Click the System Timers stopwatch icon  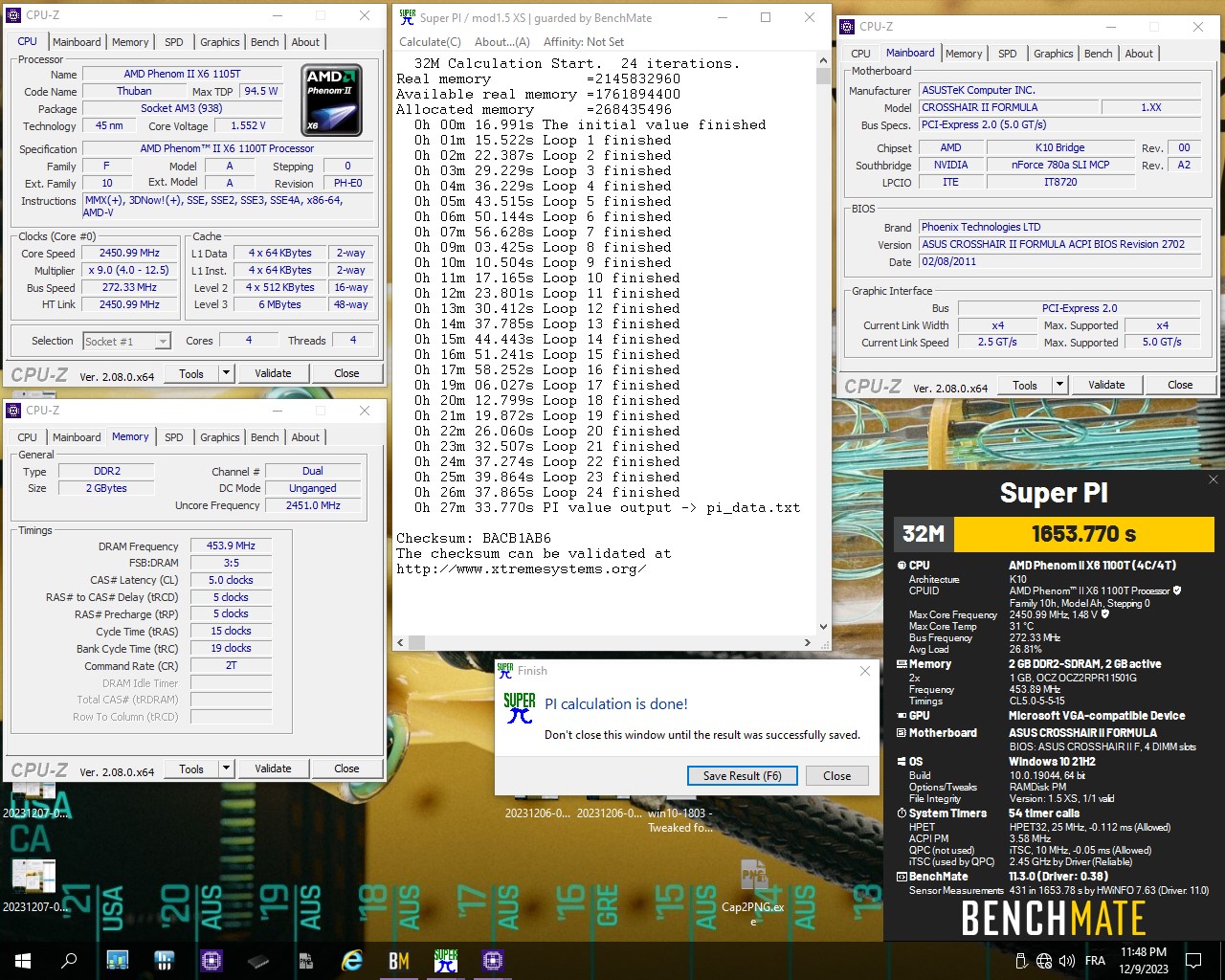902,813
